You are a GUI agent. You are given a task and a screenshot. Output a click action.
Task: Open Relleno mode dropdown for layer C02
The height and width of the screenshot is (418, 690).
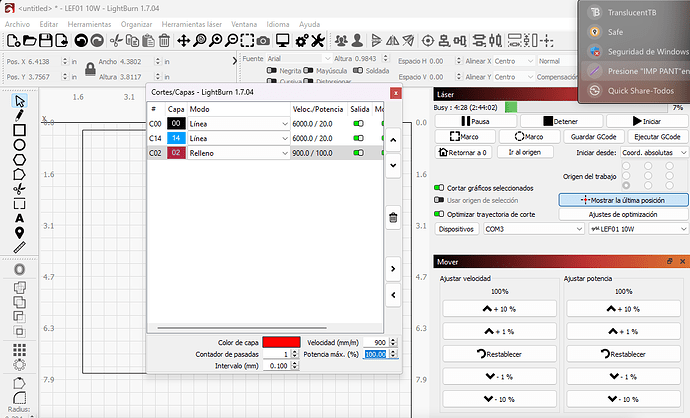pos(239,153)
